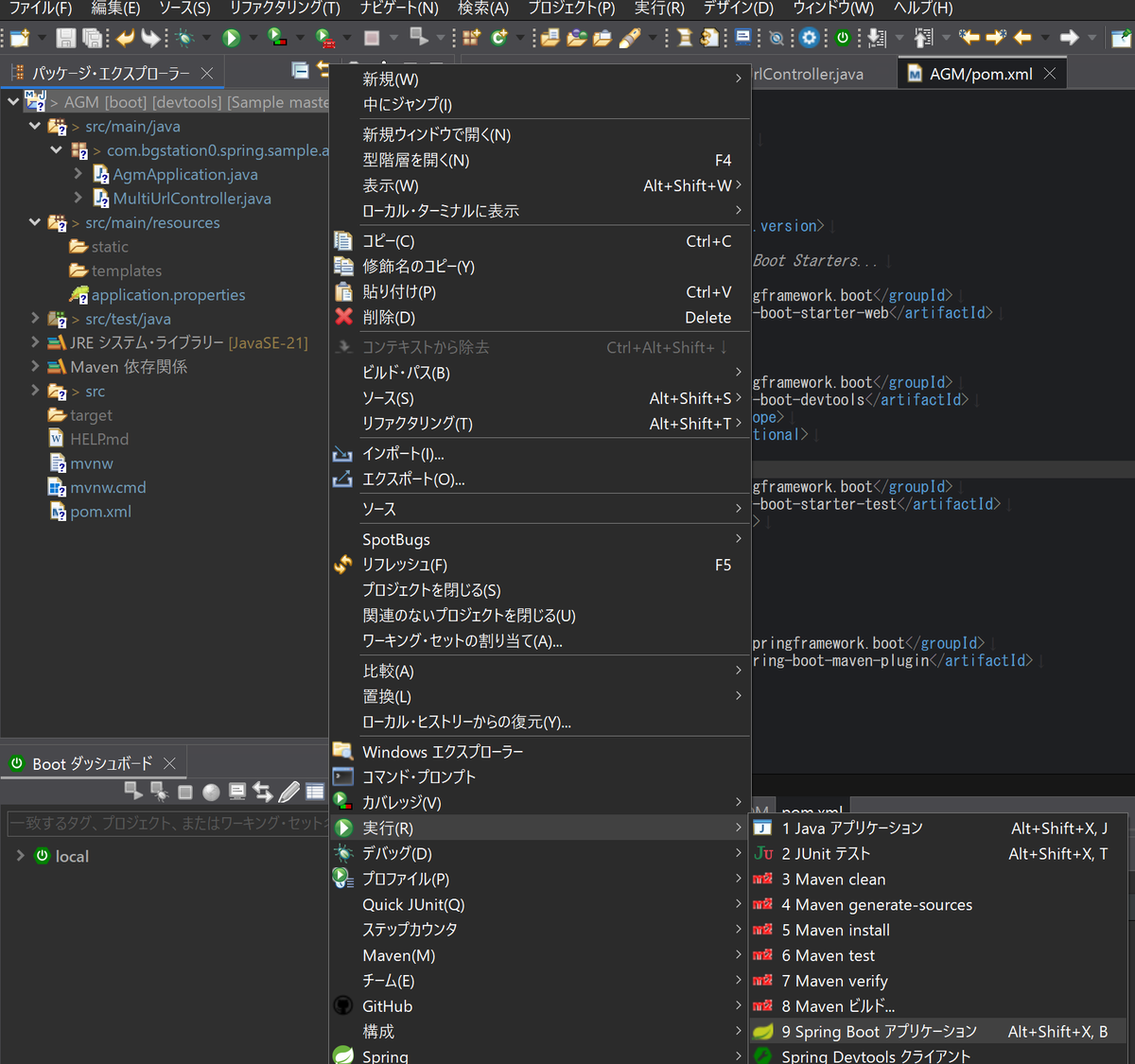This screenshot has width=1135, height=1064.
Task: Open 'Maven(M)' submenu in context menu
Action: click(x=539, y=955)
